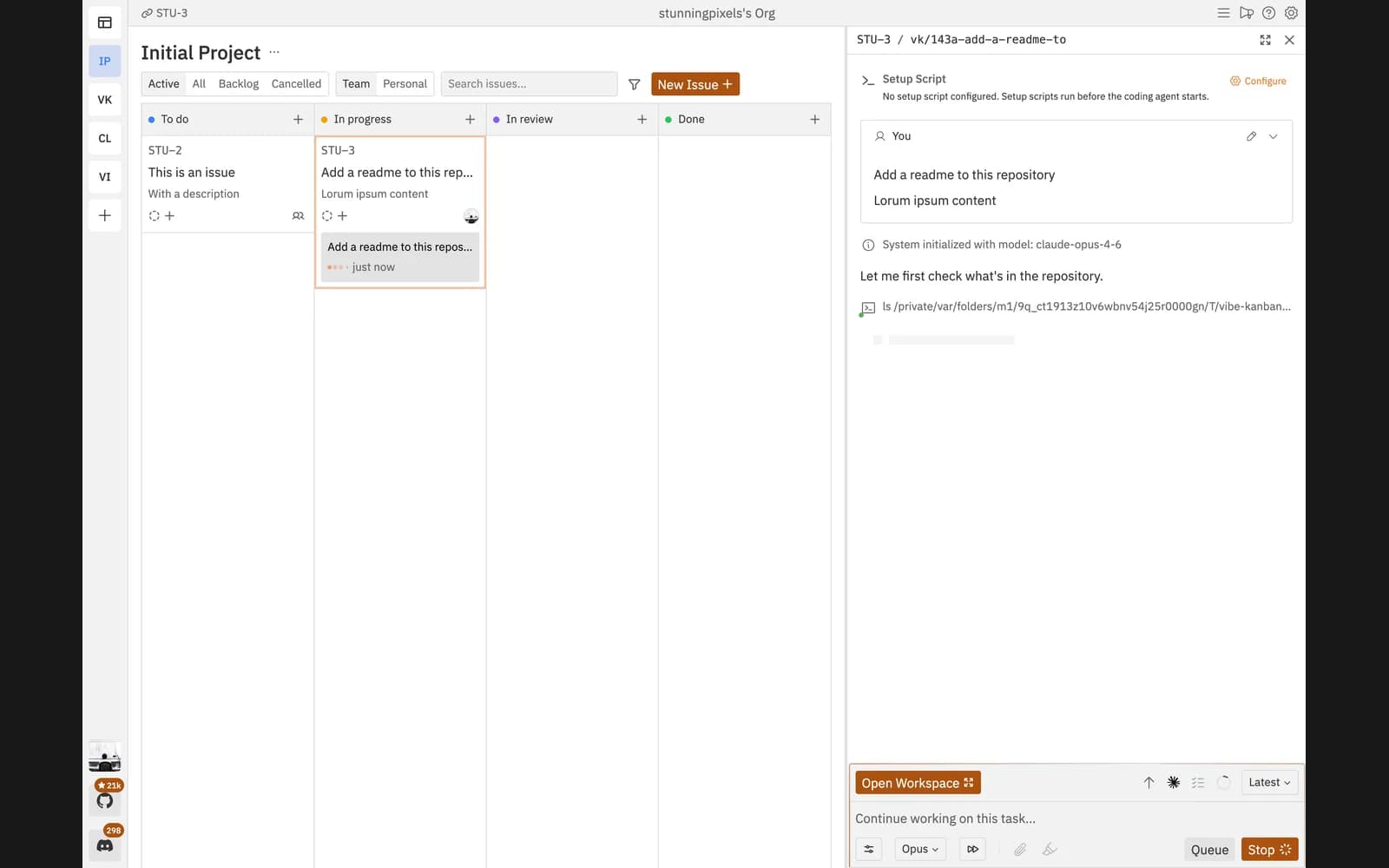Open the hamburger menu in the top bar
This screenshot has height=868, width=1389.
[x=1223, y=13]
